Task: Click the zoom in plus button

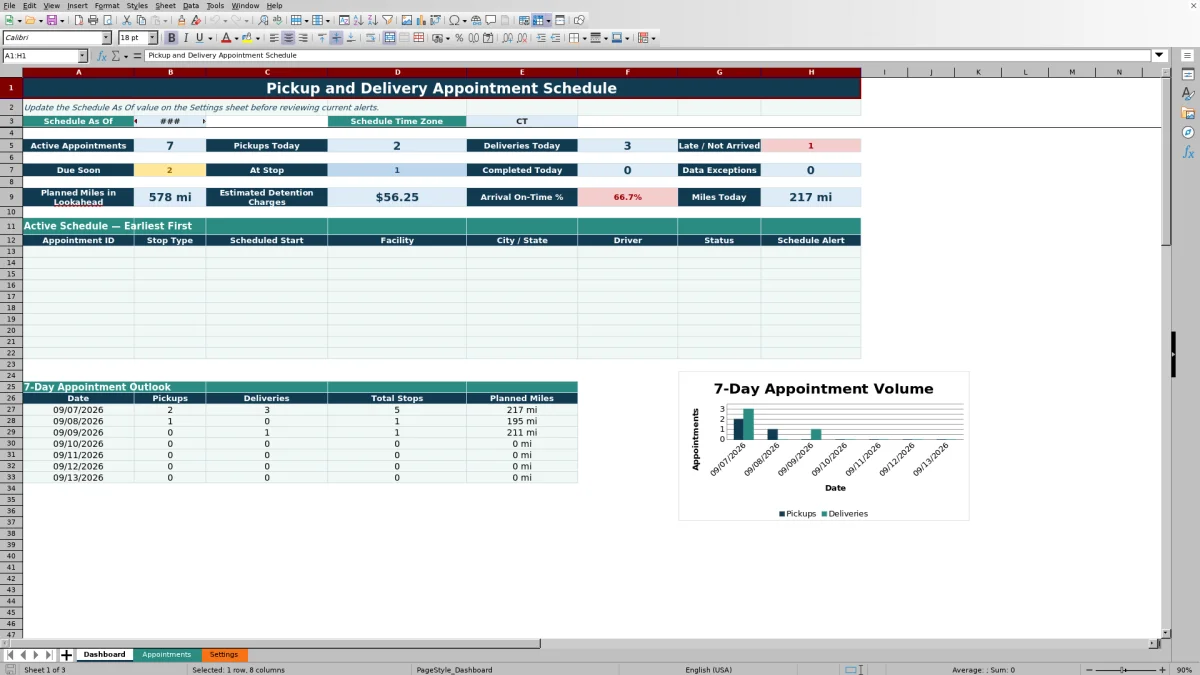Action: point(1160,670)
